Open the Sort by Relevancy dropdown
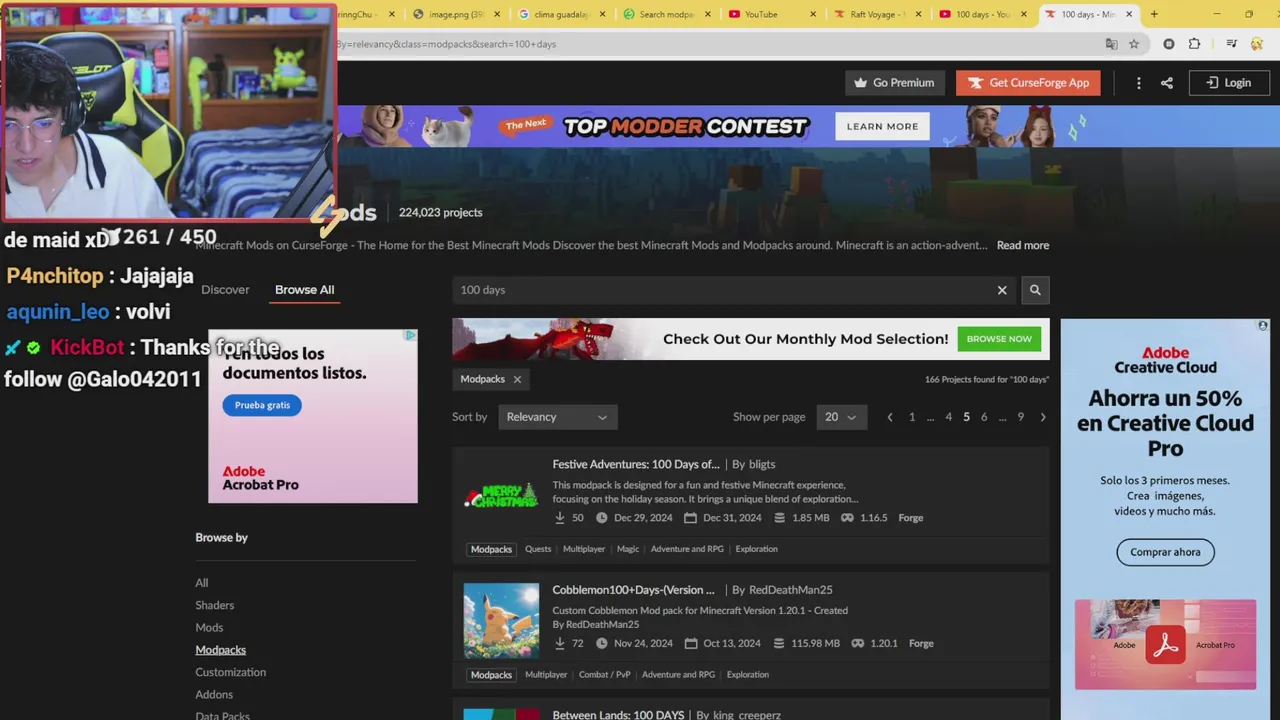 point(557,417)
